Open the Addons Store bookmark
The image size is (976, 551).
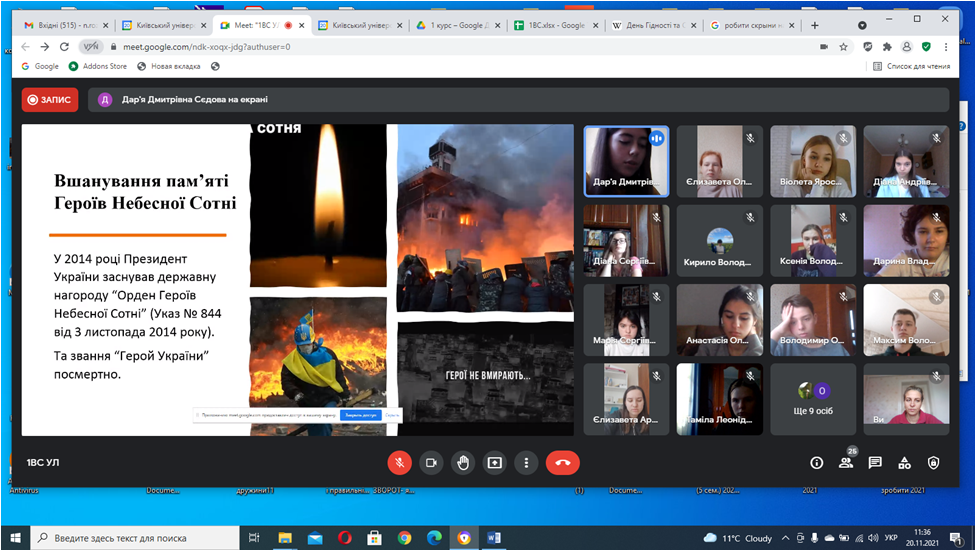click(x=100, y=66)
